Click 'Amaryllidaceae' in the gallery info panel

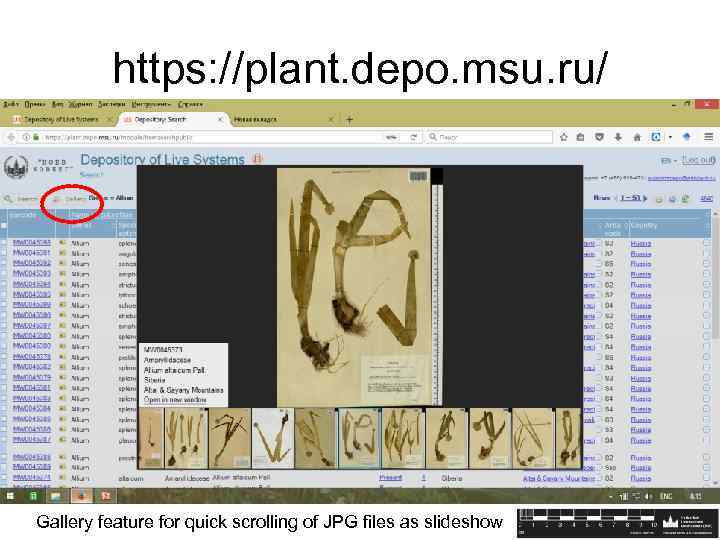pos(167,360)
